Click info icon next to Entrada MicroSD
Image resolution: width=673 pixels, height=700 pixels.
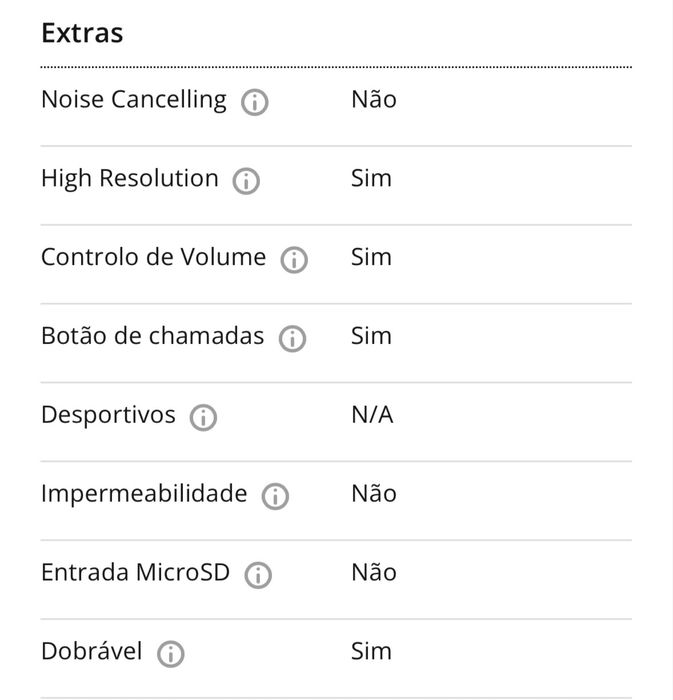[258, 575]
